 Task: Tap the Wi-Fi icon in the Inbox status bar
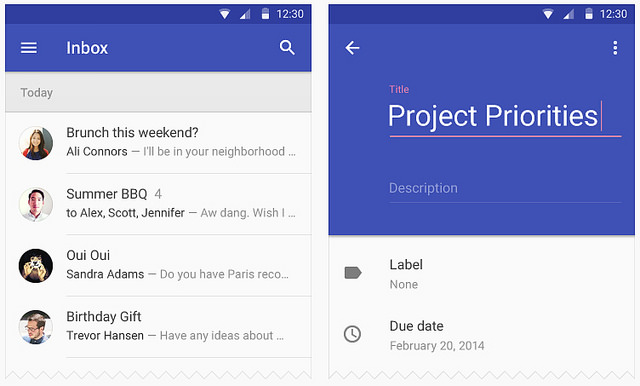224,14
